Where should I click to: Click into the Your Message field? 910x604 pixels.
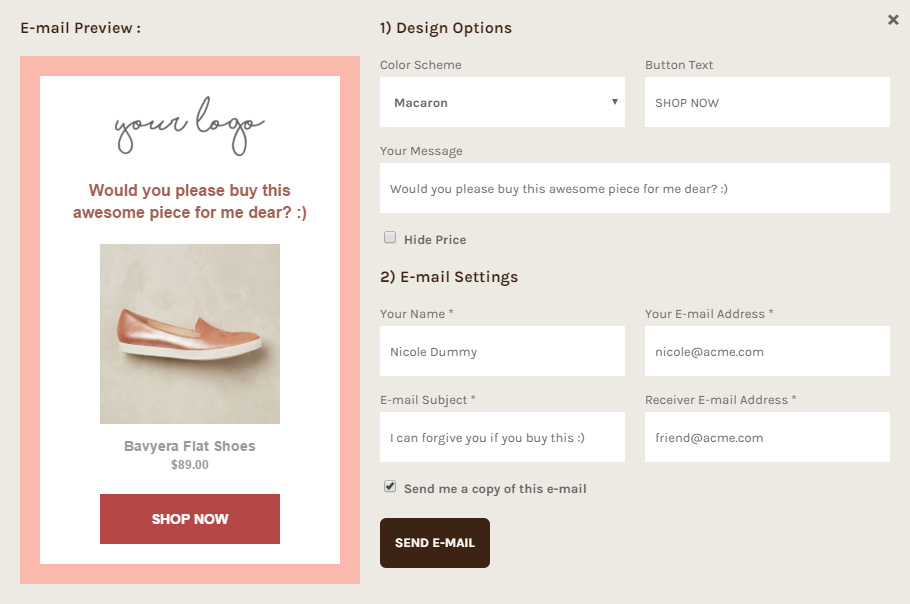(x=634, y=188)
